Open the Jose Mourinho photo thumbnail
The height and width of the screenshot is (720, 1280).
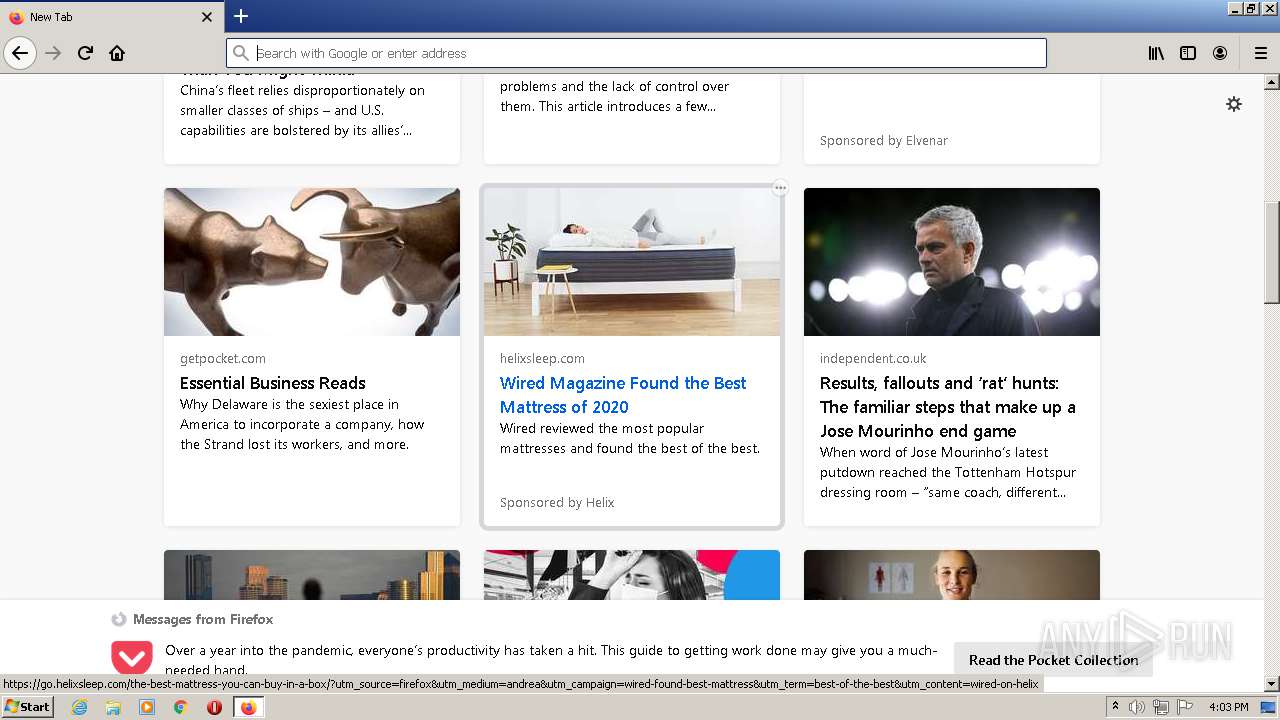[952, 262]
